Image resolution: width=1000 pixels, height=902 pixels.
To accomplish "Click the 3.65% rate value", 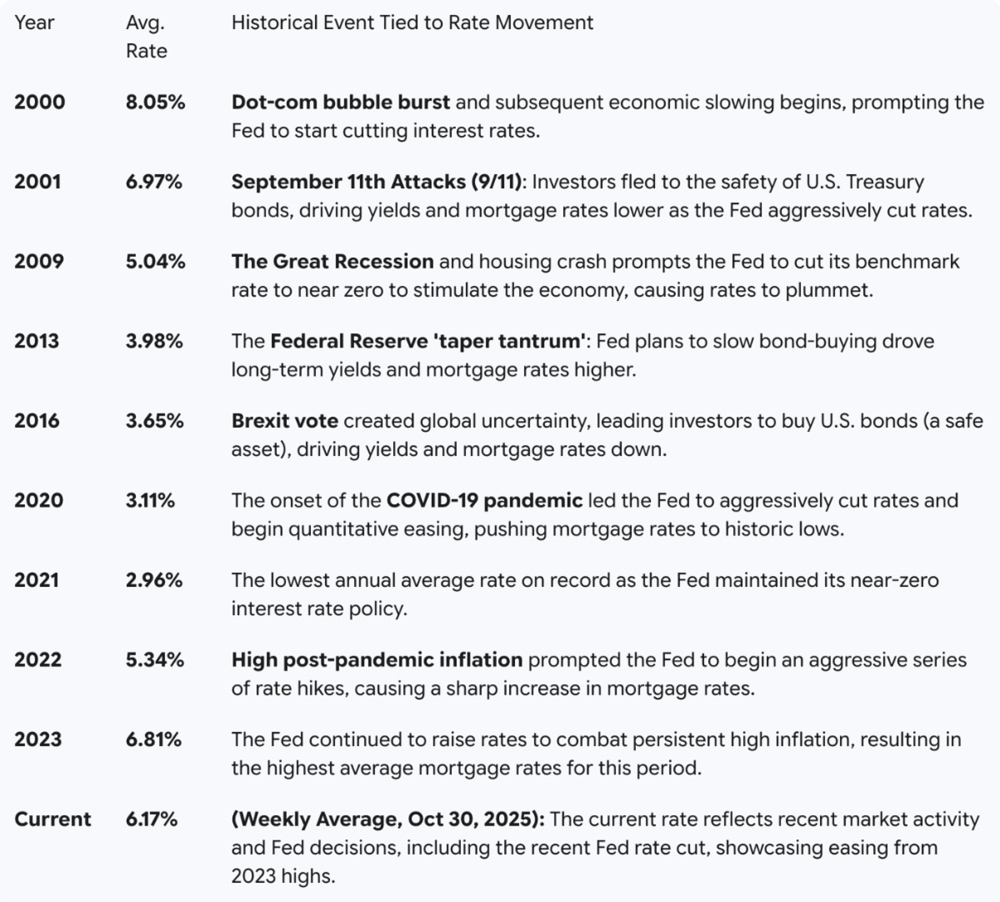I will (x=154, y=421).
